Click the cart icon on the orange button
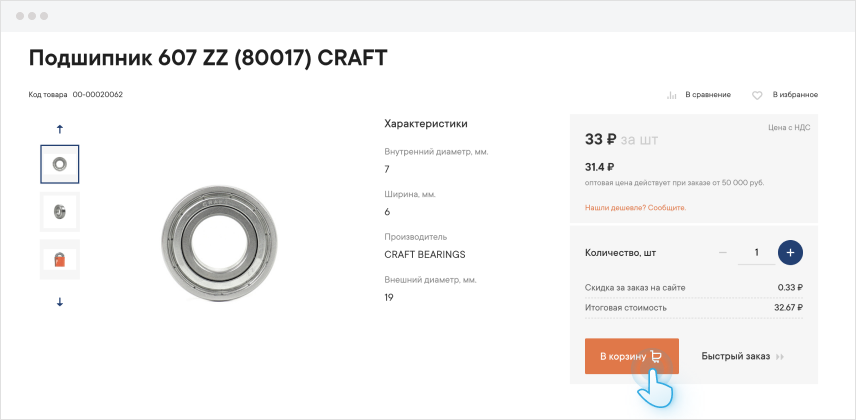Image resolution: width=856 pixels, height=420 pixels. coord(656,356)
